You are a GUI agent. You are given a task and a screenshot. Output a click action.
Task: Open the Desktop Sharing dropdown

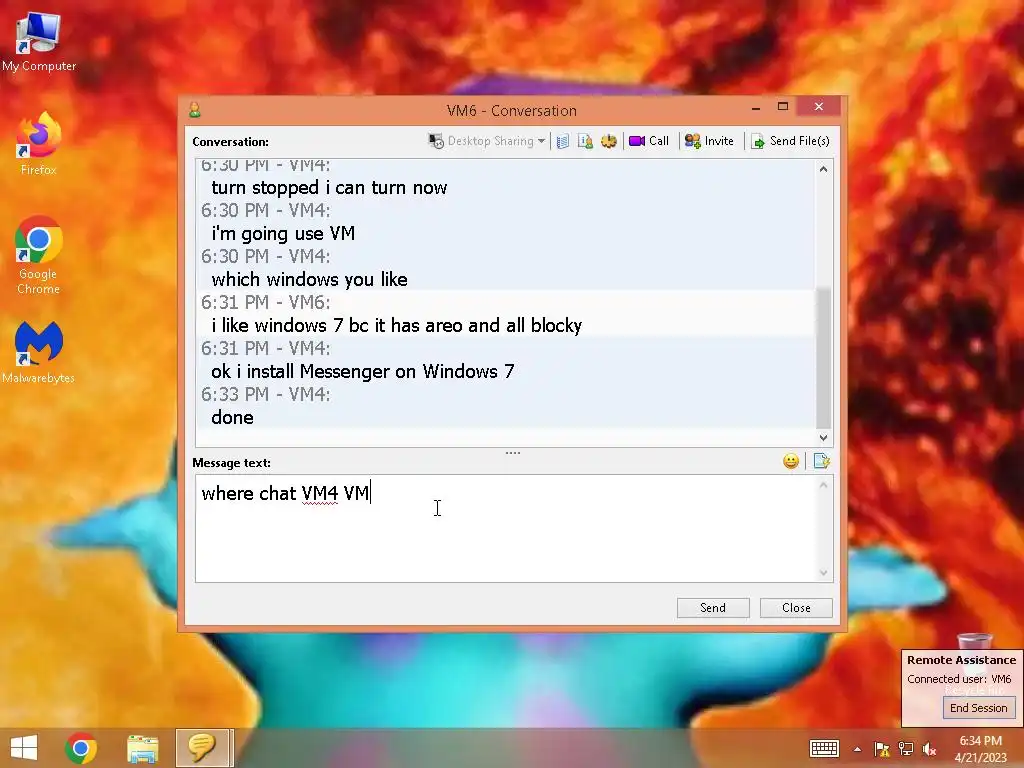click(487, 141)
